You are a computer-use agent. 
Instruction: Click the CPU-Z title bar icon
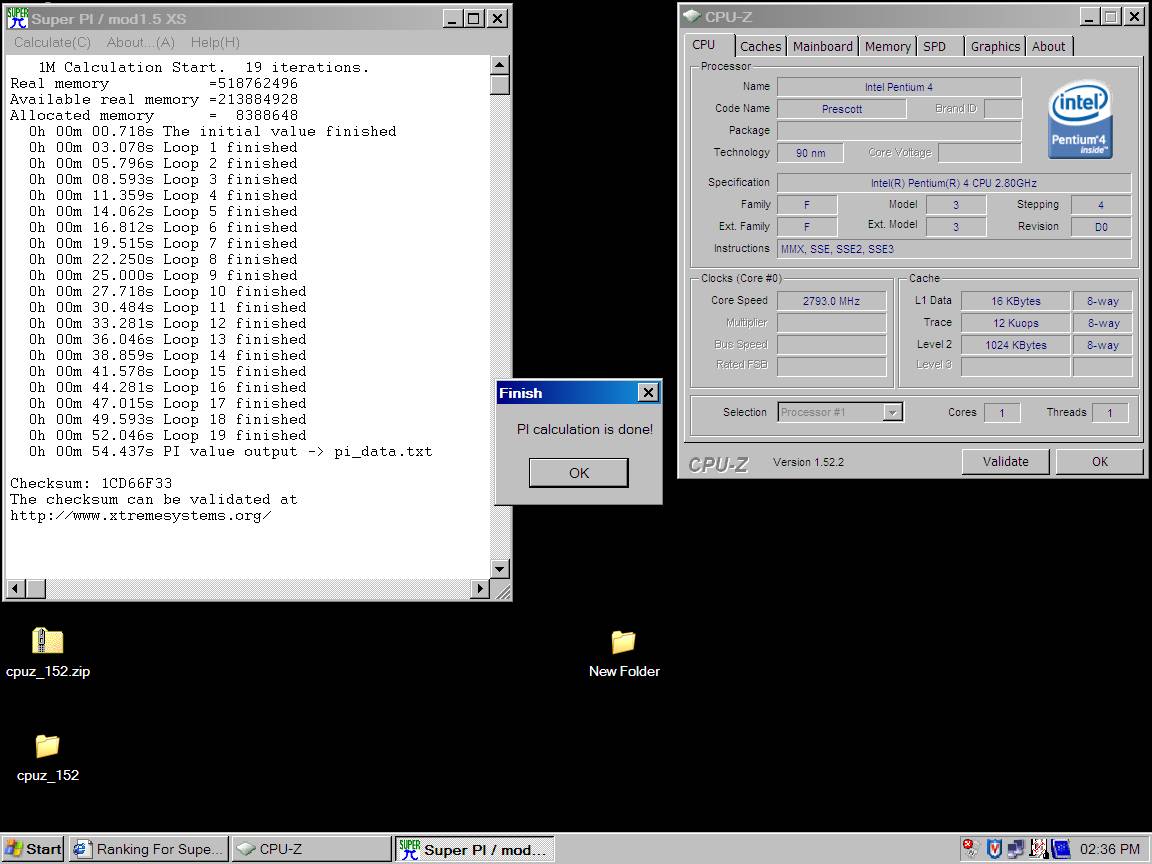(x=691, y=16)
